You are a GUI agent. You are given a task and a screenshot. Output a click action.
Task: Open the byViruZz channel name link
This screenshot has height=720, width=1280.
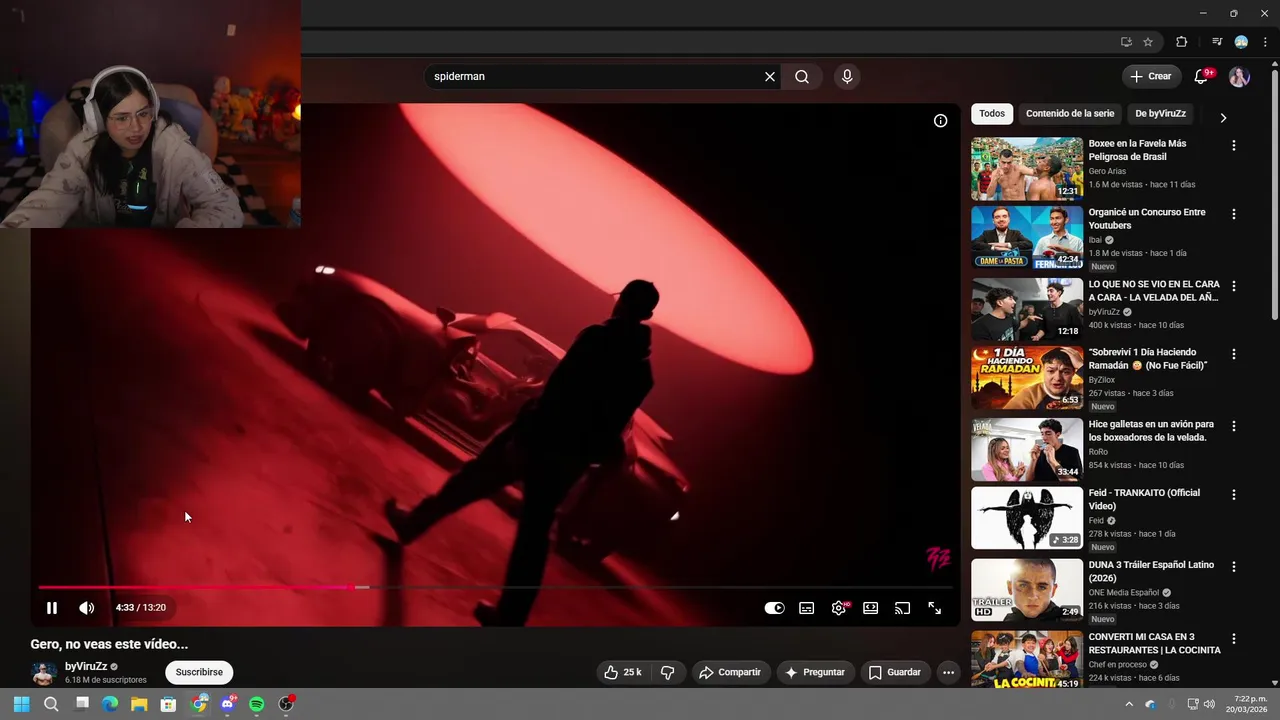tap(86, 666)
